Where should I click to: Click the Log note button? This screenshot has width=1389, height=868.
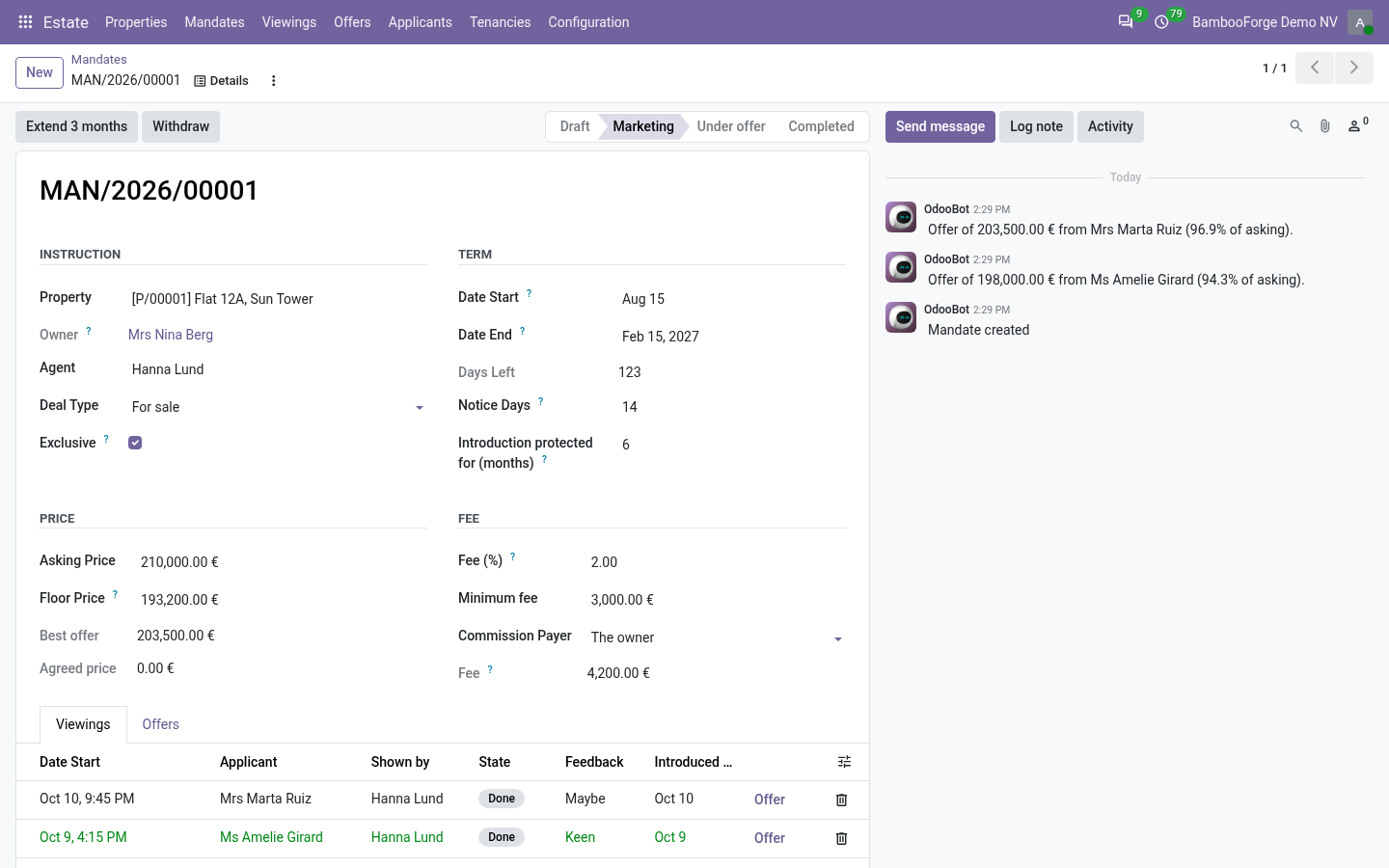[1036, 126]
